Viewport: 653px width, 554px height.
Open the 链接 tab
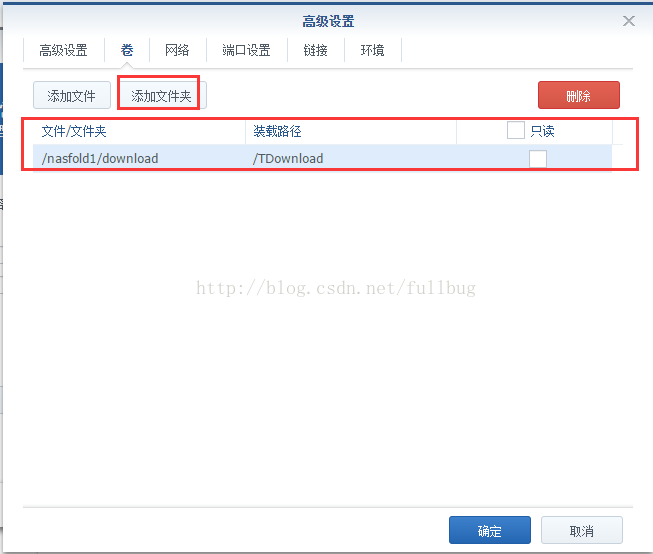(x=315, y=50)
